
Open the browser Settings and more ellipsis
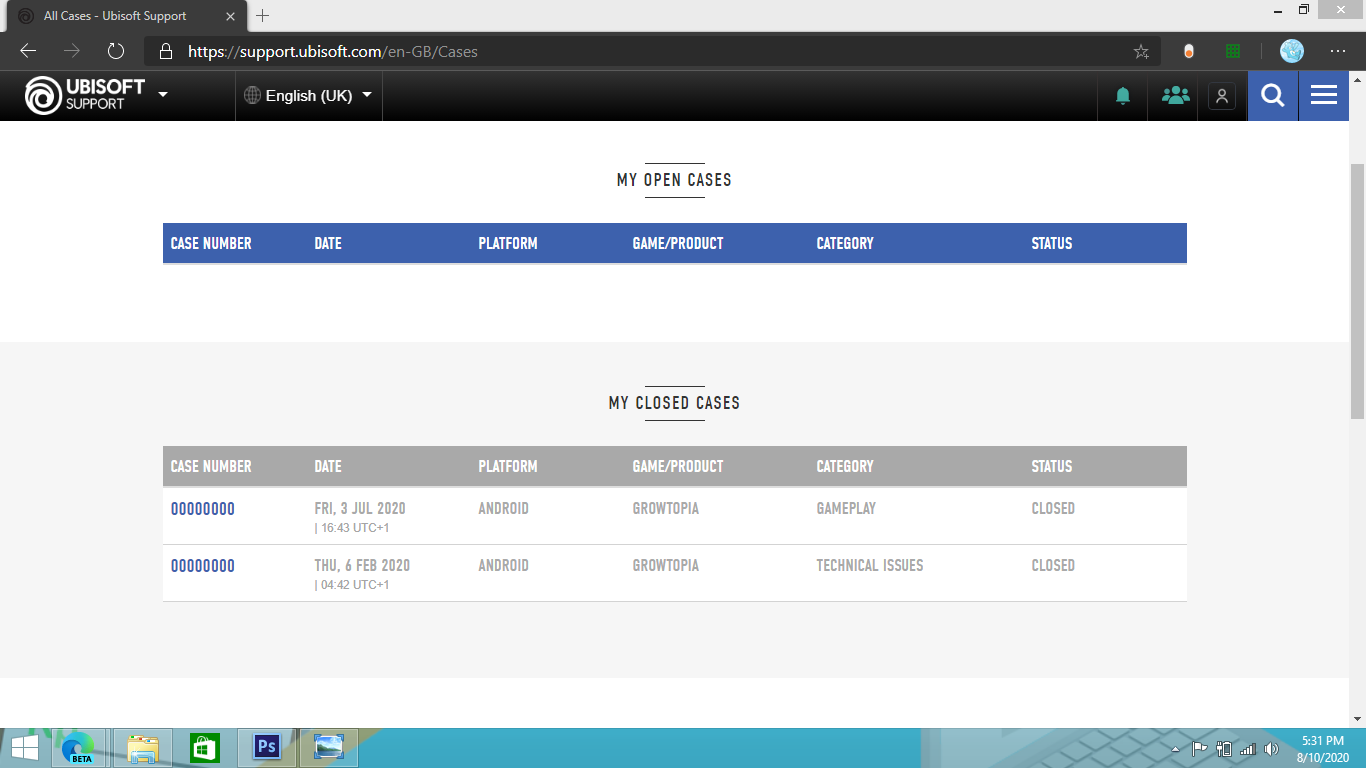tap(1338, 51)
